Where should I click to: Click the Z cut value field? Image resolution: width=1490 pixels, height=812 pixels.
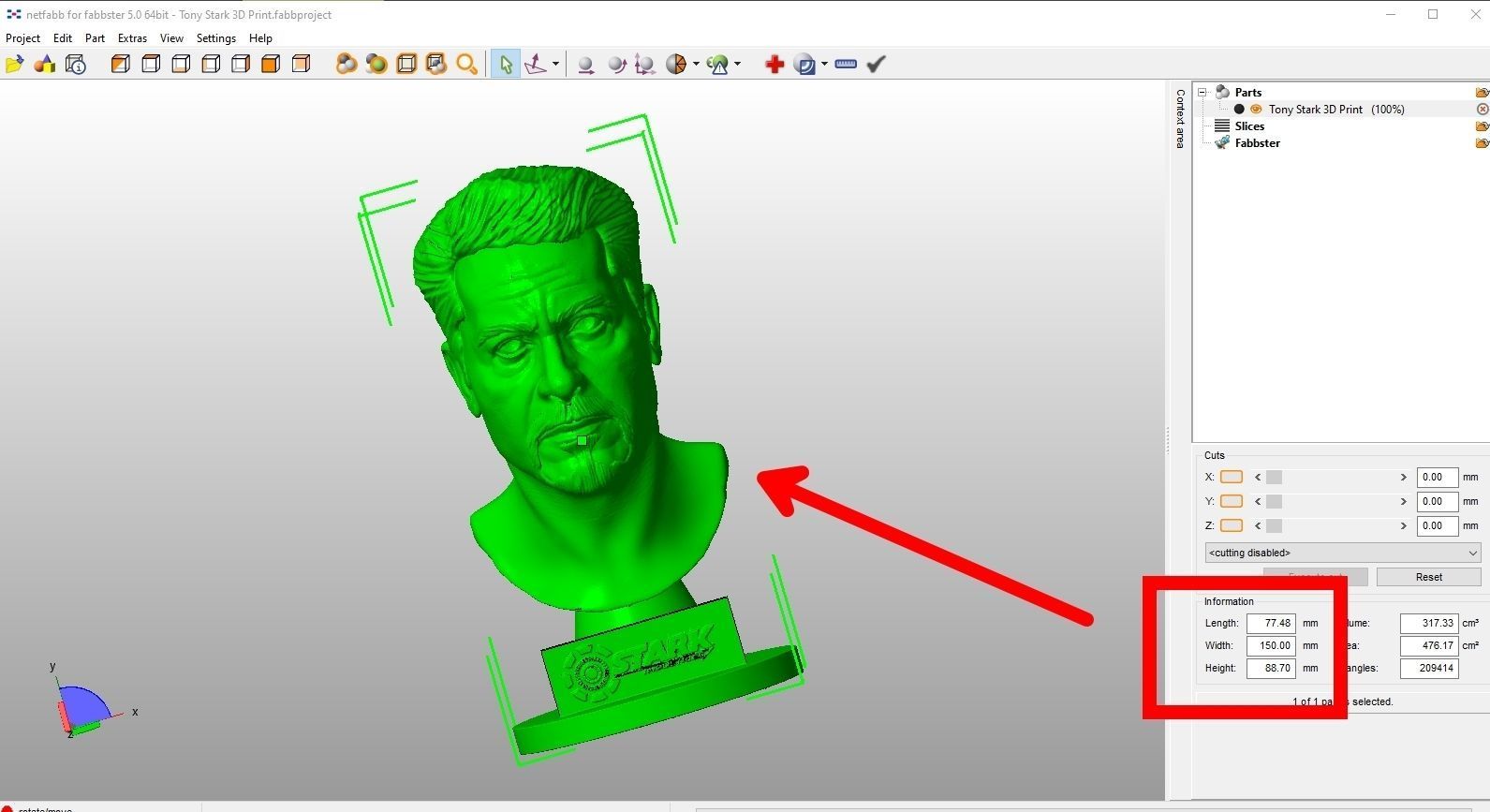pyautogui.click(x=1438, y=526)
